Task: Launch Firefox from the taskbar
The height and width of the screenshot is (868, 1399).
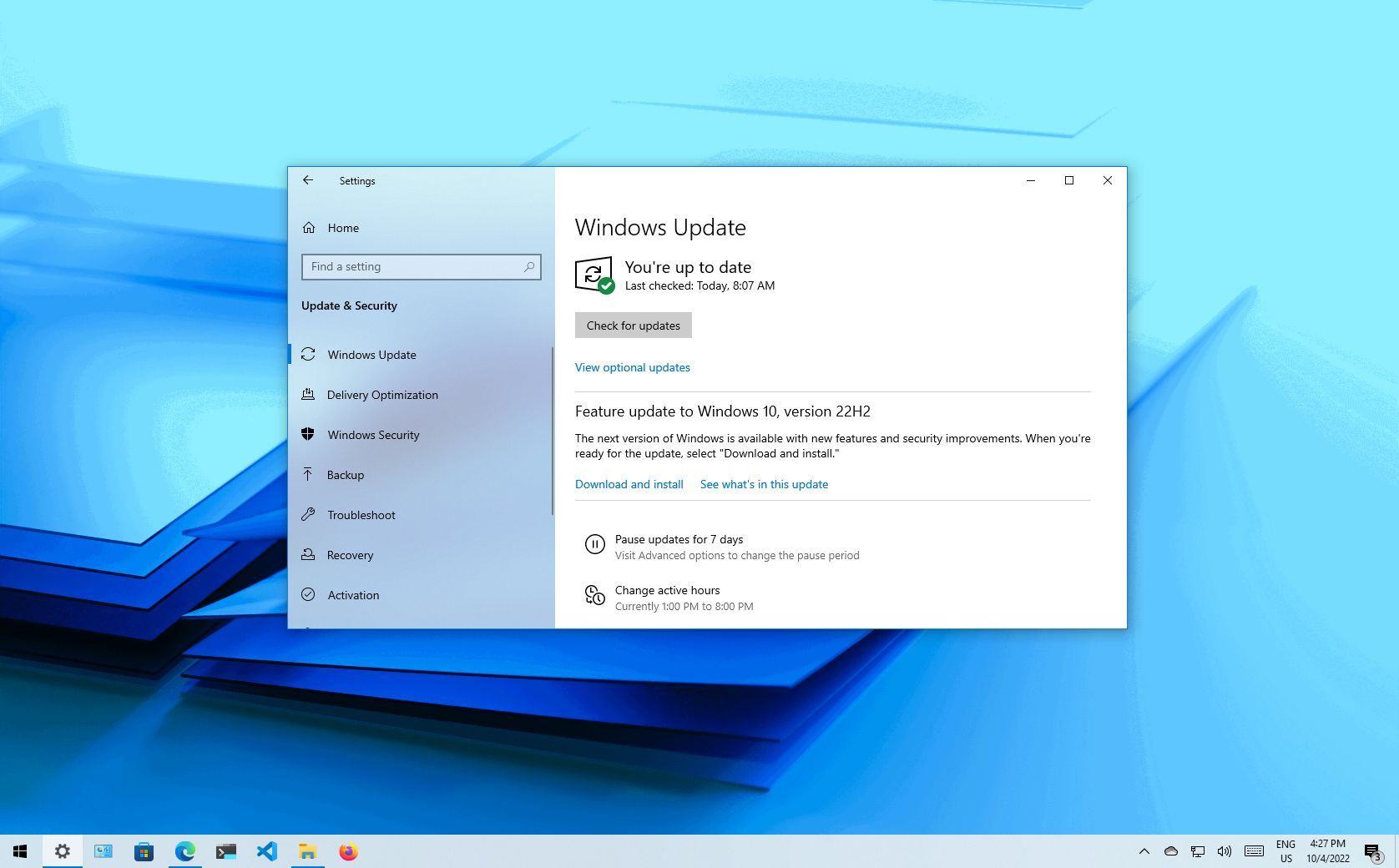Action: click(x=348, y=851)
